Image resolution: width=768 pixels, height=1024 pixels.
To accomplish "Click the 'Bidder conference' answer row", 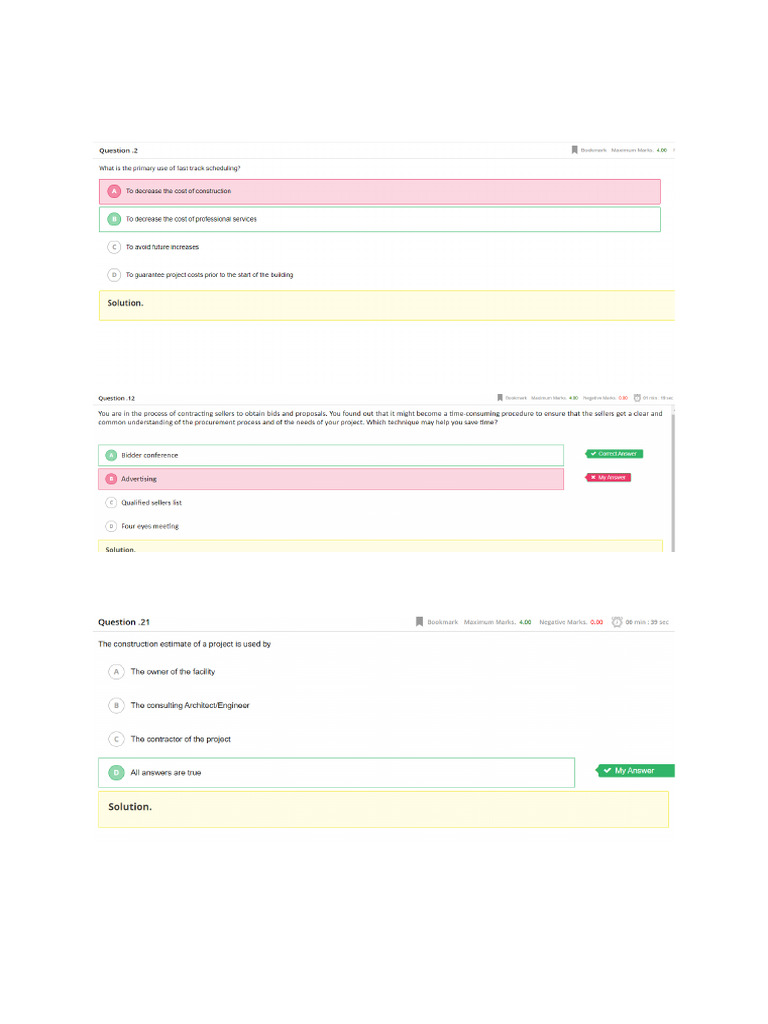I will 331,455.
